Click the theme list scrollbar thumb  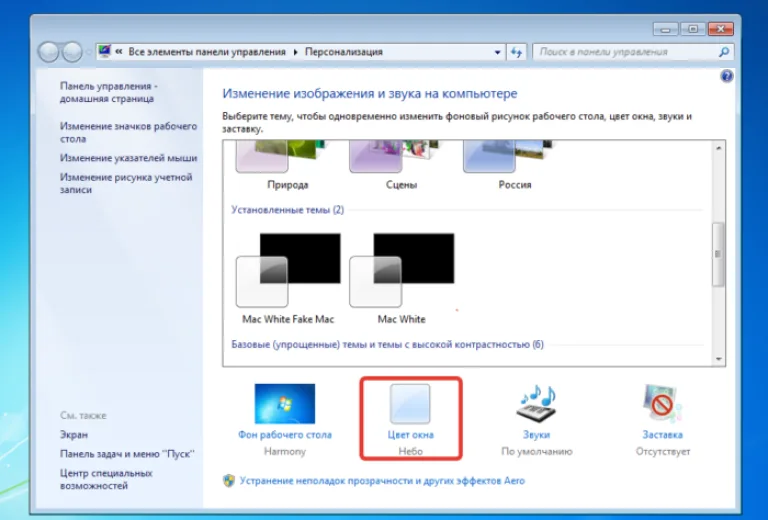pyautogui.click(x=718, y=254)
